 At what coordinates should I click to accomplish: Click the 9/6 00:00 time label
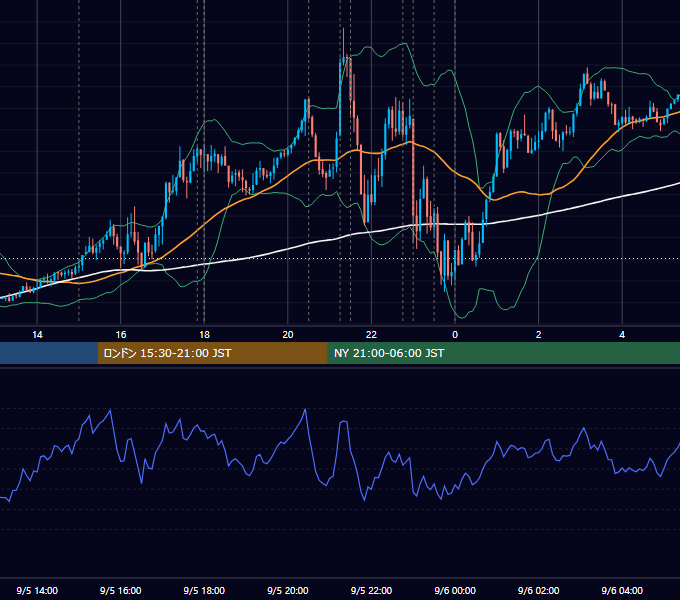click(455, 590)
